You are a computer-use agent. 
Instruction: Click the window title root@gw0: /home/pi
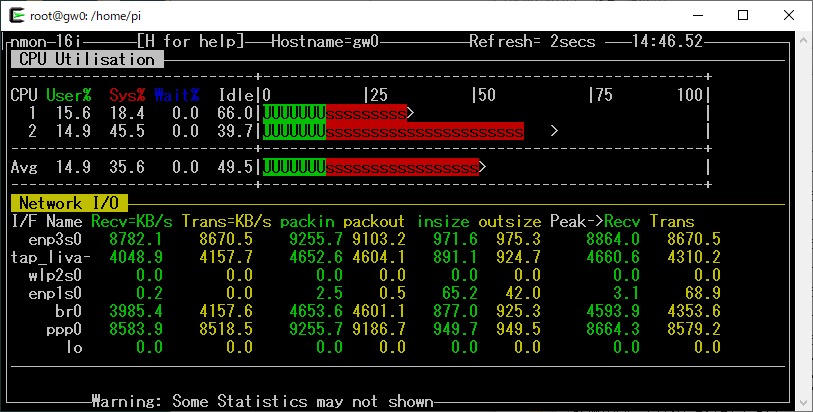(x=86, y=16)
